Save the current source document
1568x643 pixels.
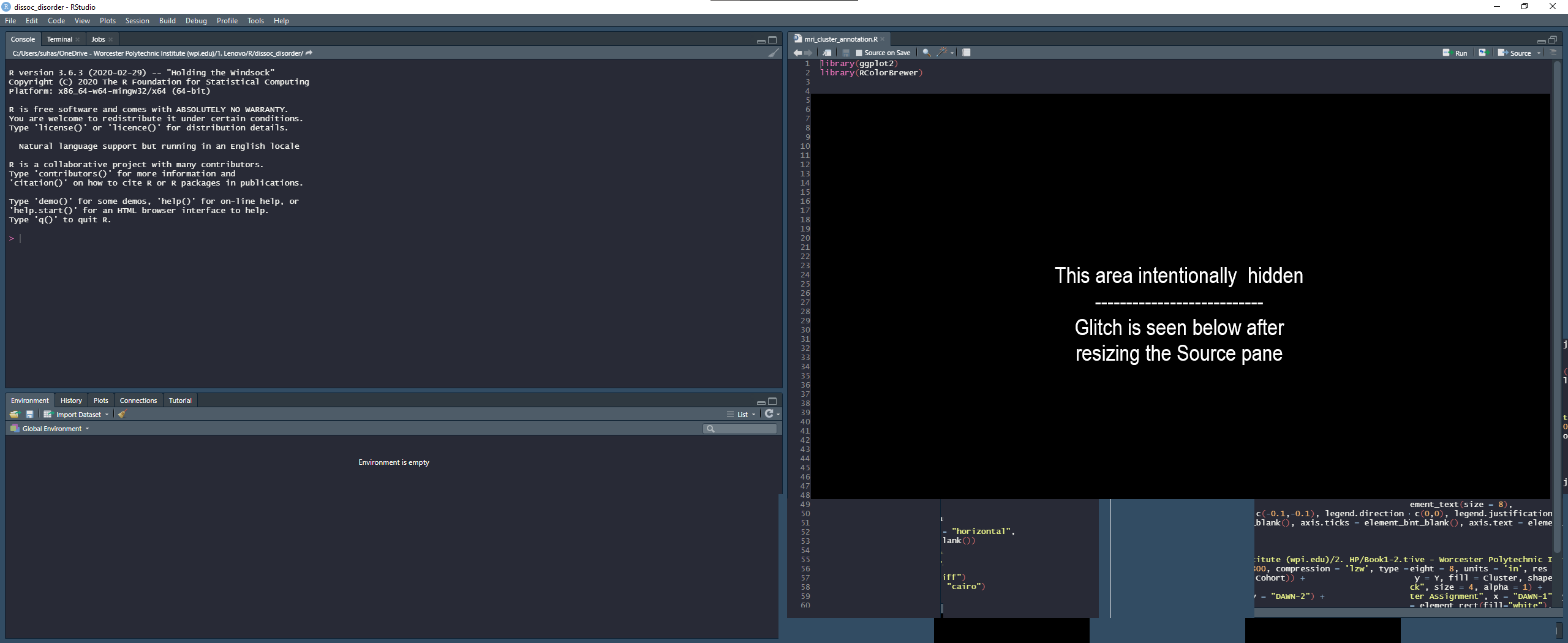(846, 53)
